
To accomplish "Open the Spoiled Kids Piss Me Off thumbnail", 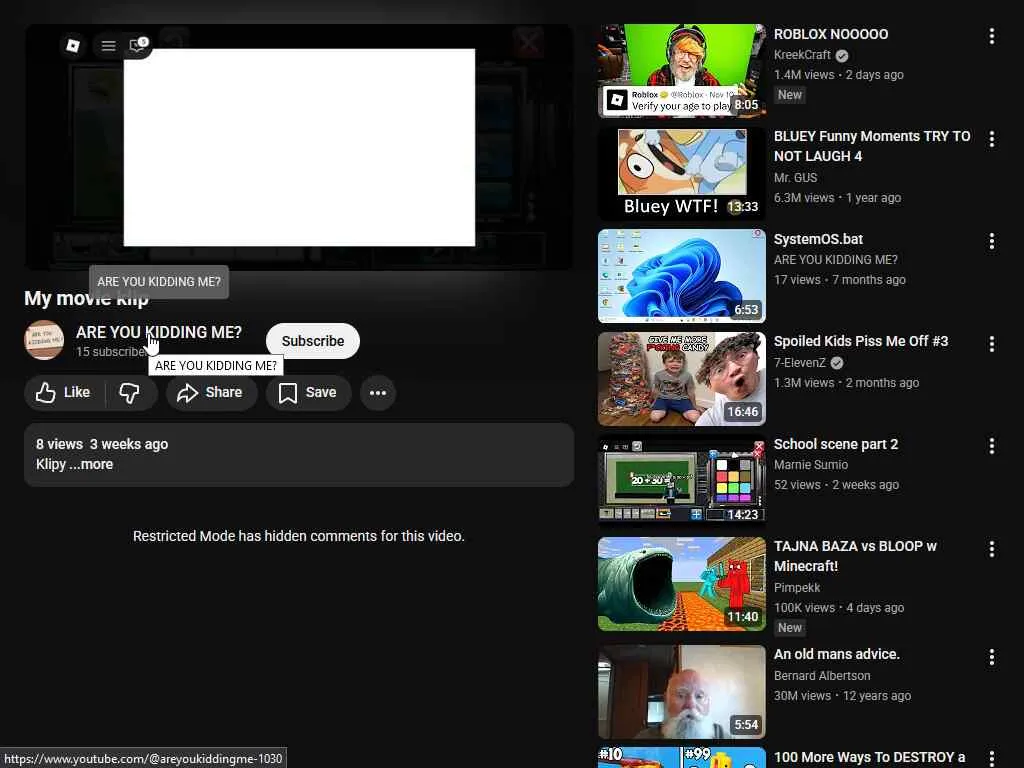I will point(682,379).
